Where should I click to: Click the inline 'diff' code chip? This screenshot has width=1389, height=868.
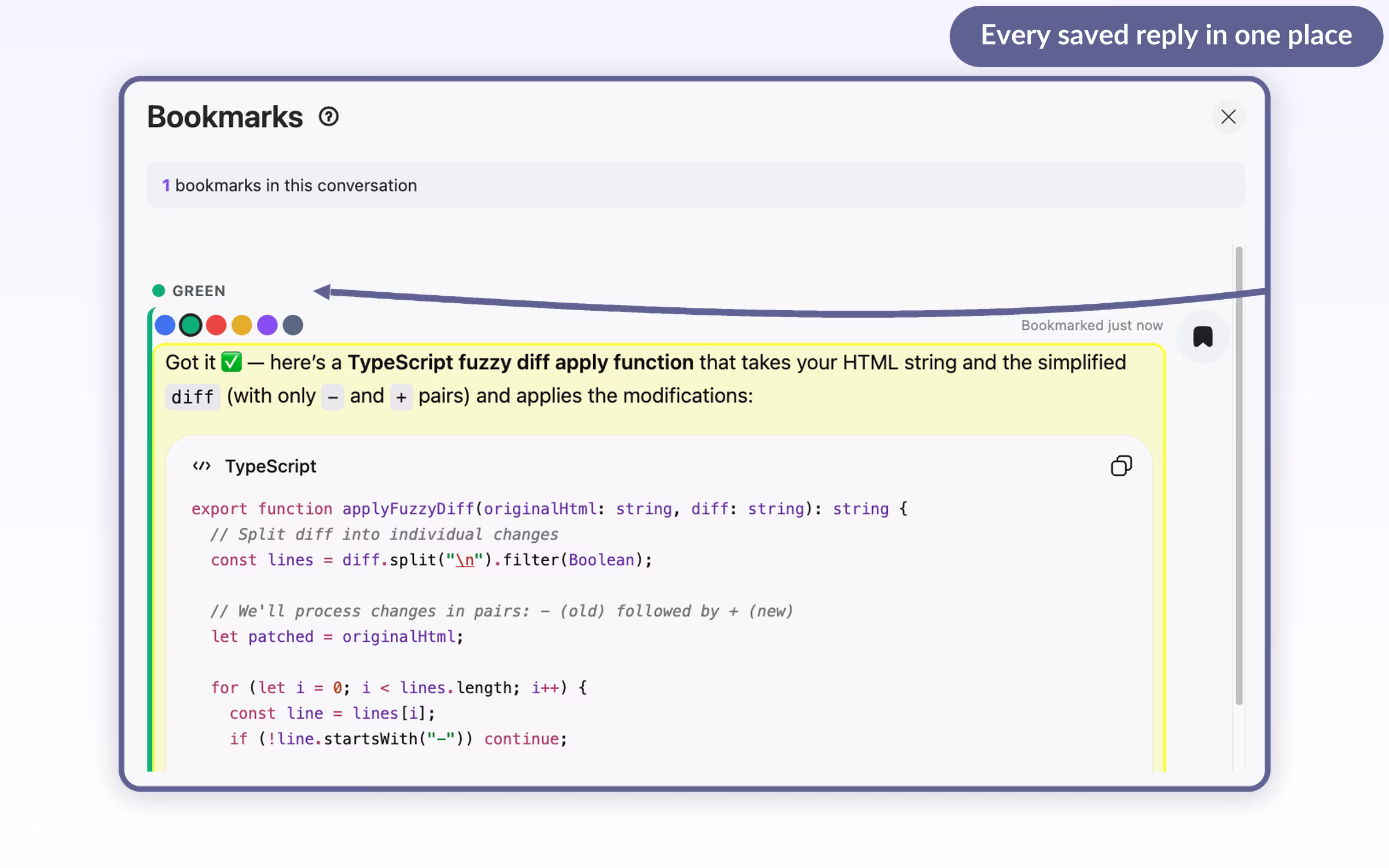pos(193,397)
